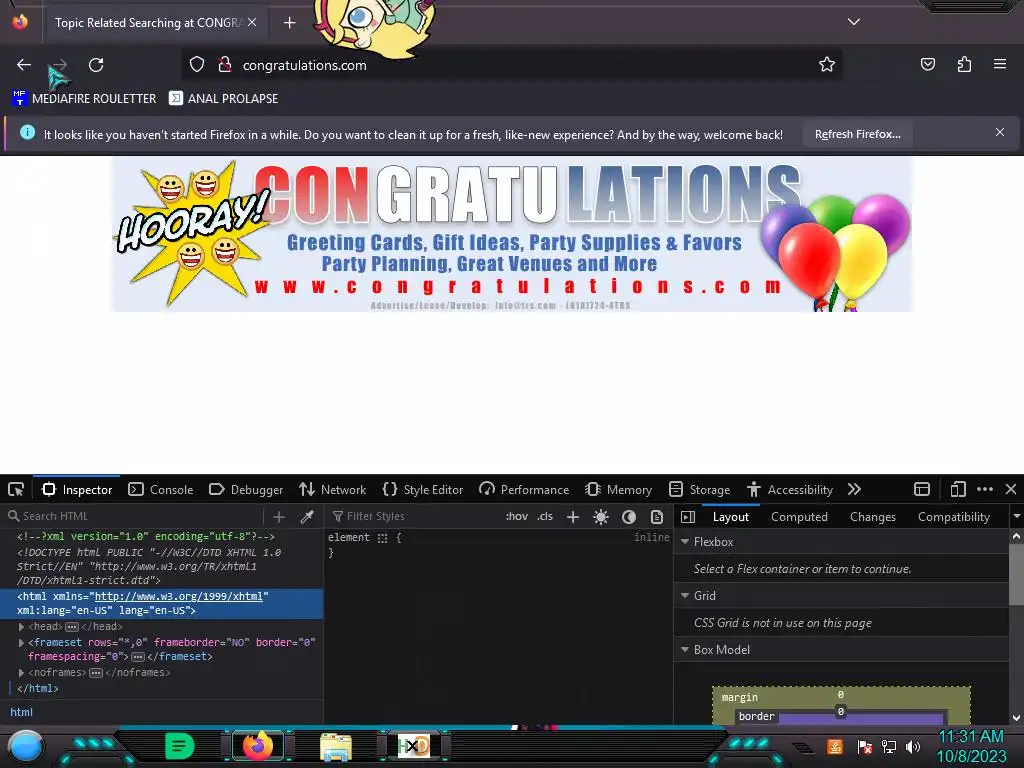Expand the head element node
Screen dimensions: 1024x768
(22, 627)
